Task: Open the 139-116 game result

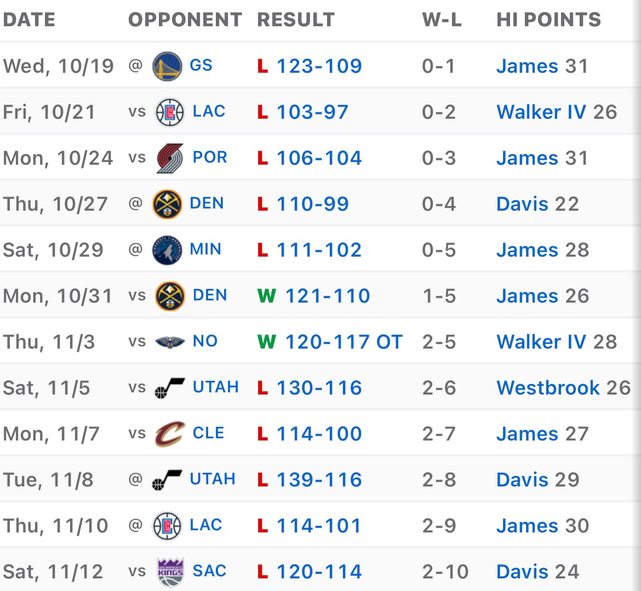Action: pos(319,480)
